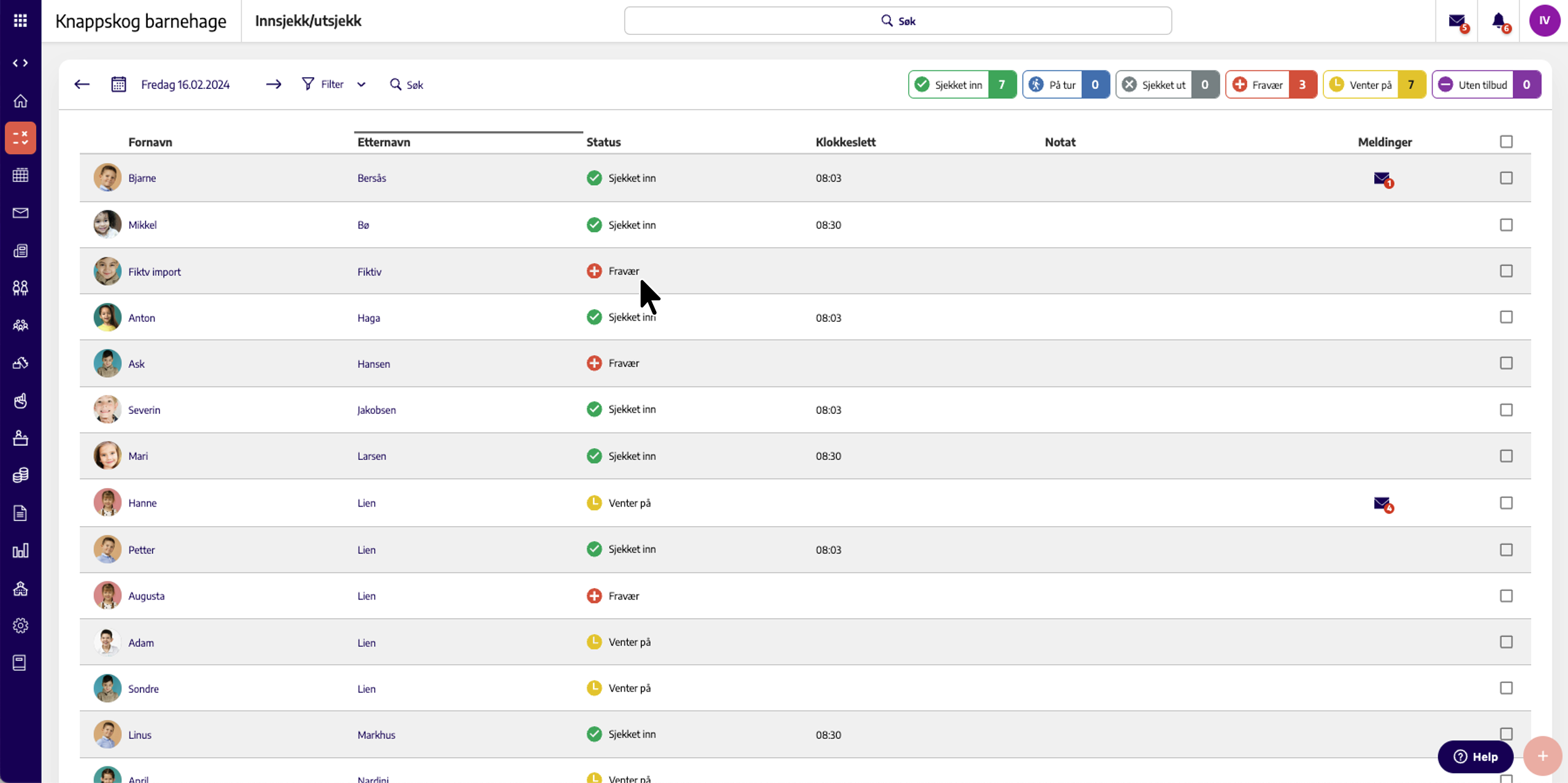Select checkbox for Mari Larsen
Viewport: 1568px width, 783px height.
point(1506,456)
